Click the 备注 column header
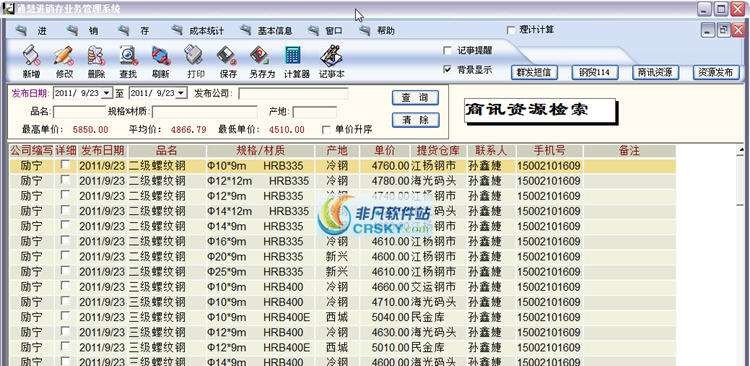 [629, 151]
